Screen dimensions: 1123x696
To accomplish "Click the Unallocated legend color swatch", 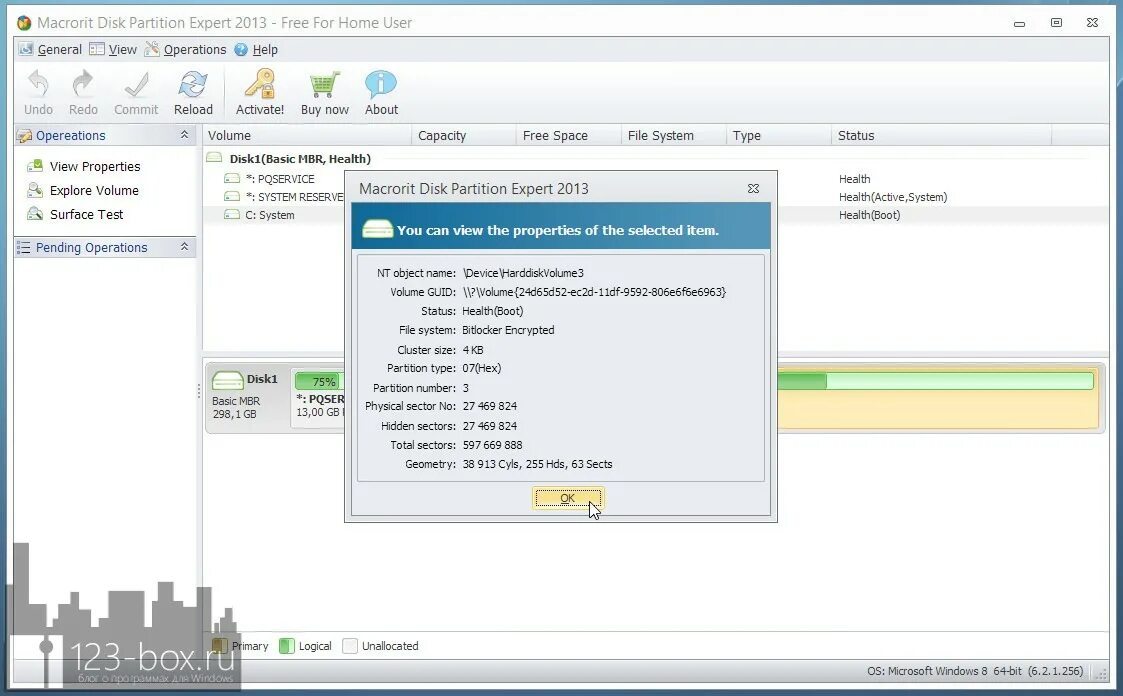I will (350, 646).
